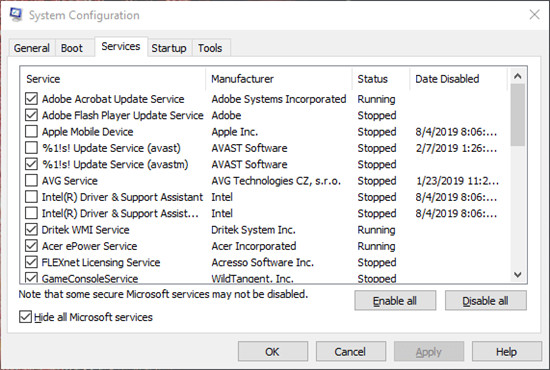Click the Disable all button

[485, 301]
